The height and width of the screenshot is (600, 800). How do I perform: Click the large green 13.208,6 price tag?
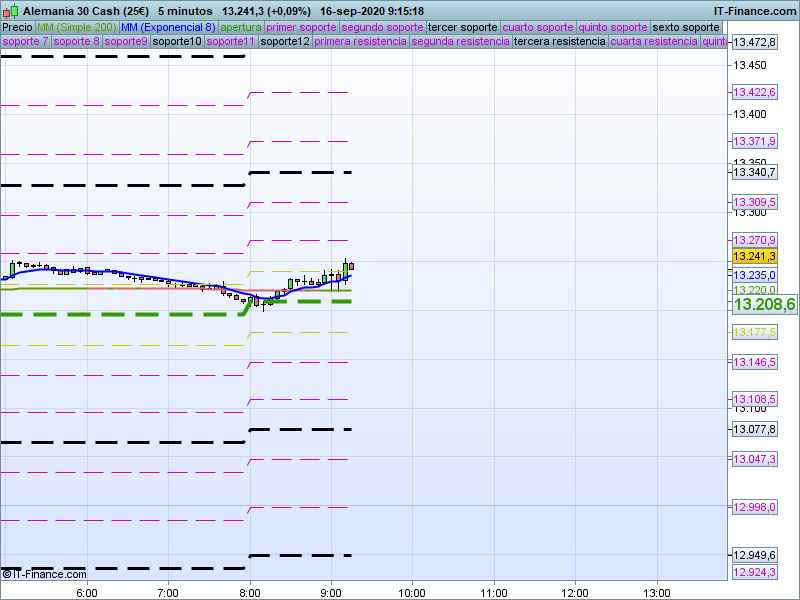coord(764,305)
